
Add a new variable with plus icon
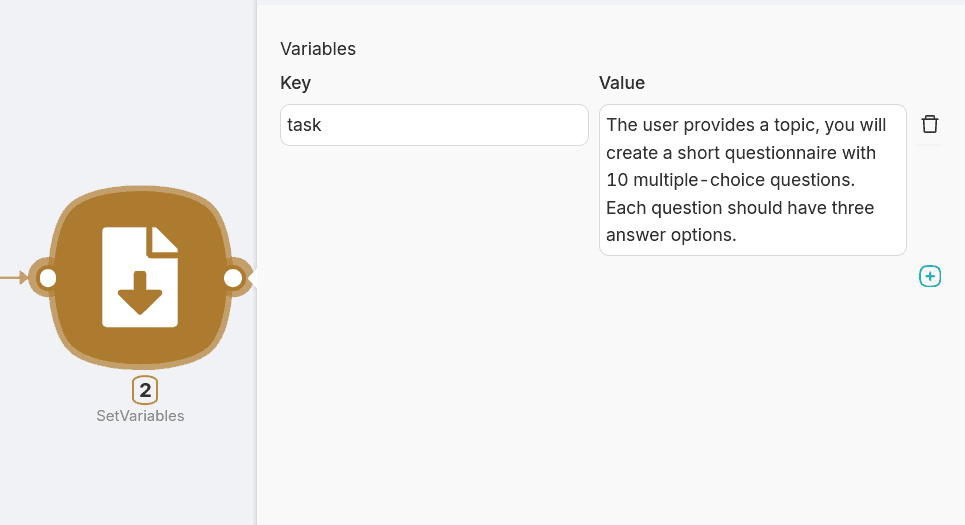pos(930,276)
